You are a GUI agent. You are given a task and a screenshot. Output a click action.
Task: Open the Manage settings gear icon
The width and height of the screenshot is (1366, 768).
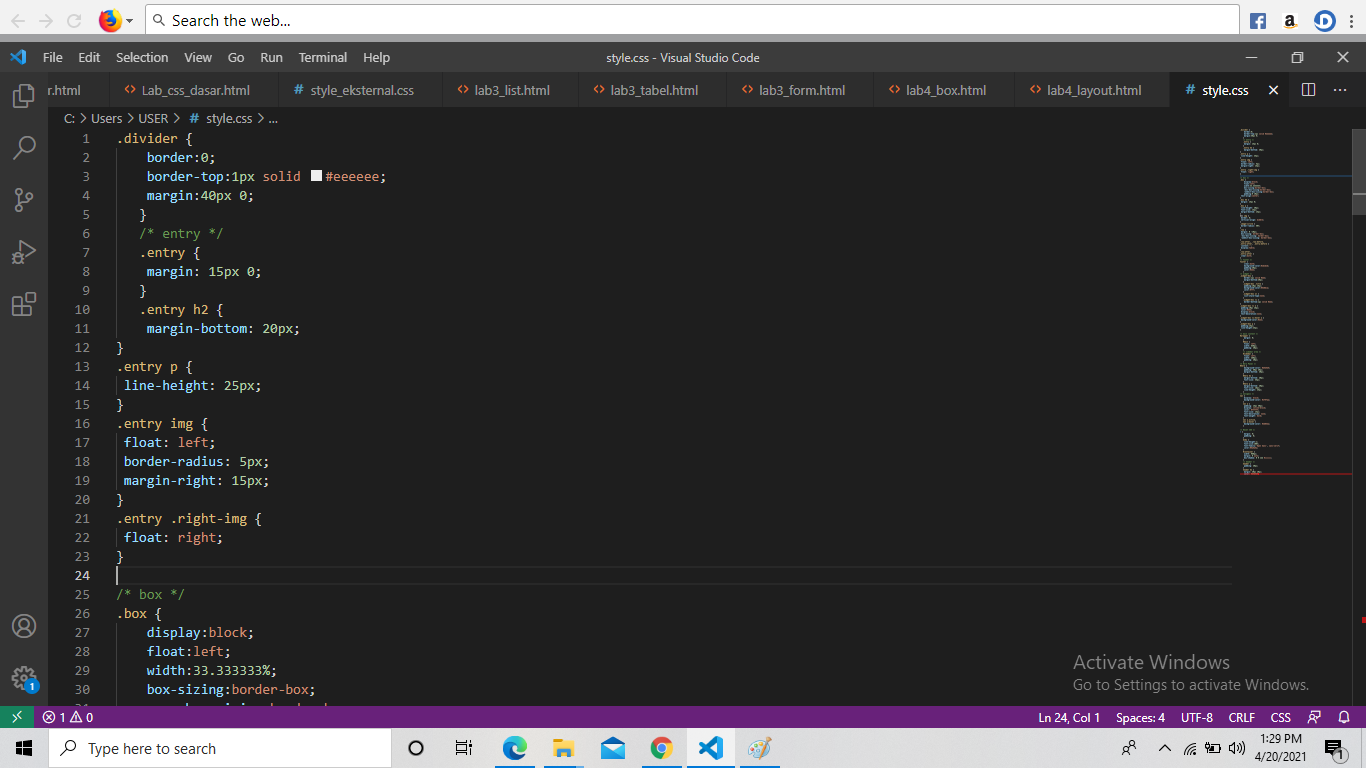pyautogui.click(x=24, y=678)
